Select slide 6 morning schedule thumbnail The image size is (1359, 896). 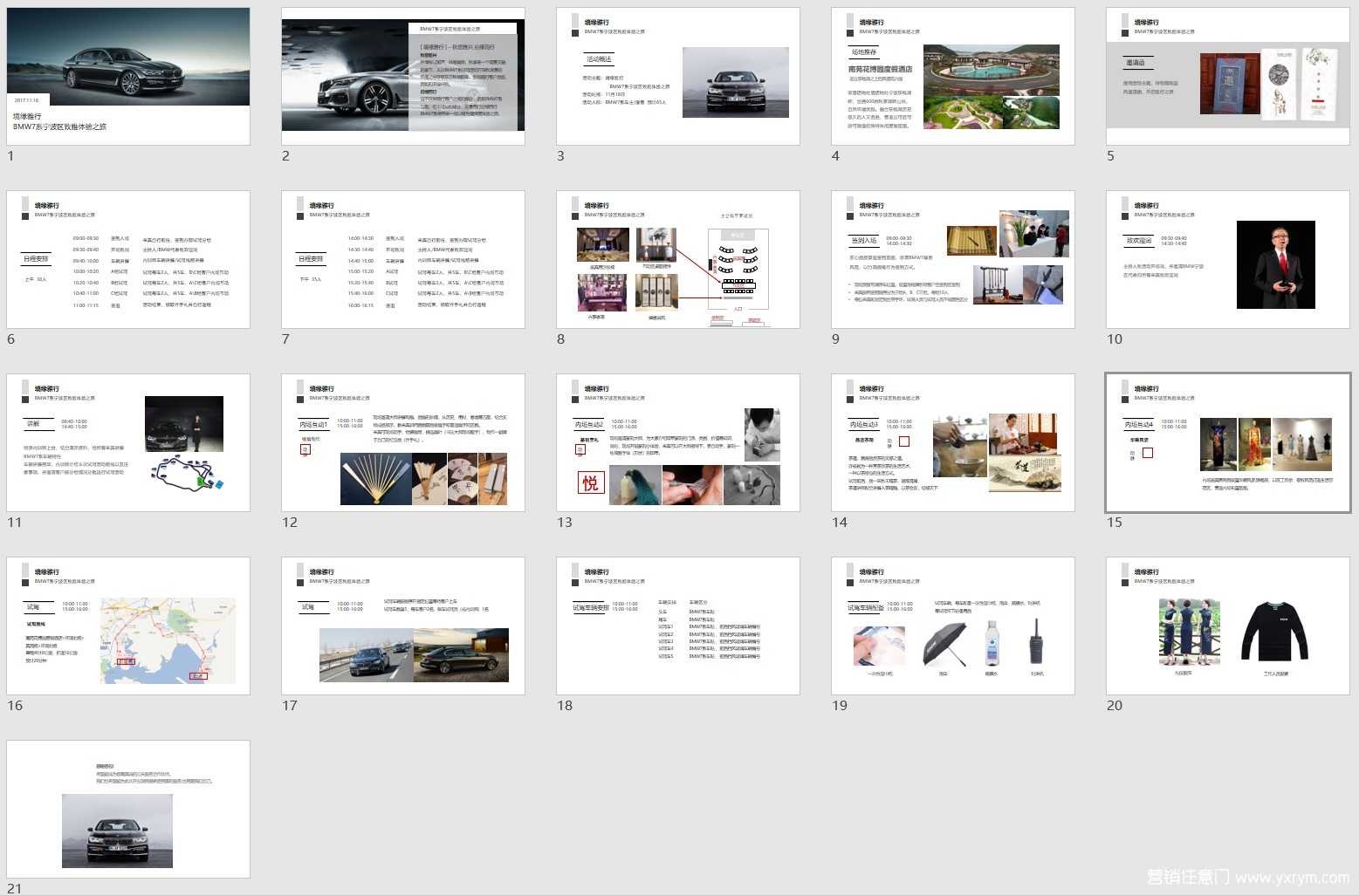click(x=128, y=260)
